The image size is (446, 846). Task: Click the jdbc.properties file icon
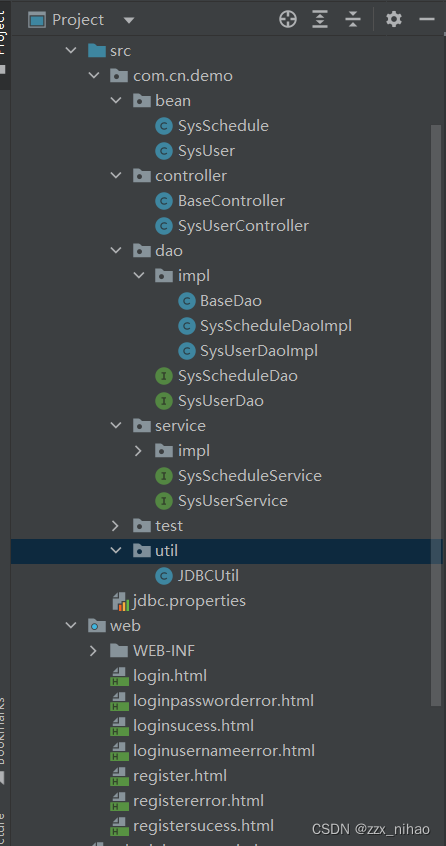click(120, 601)
